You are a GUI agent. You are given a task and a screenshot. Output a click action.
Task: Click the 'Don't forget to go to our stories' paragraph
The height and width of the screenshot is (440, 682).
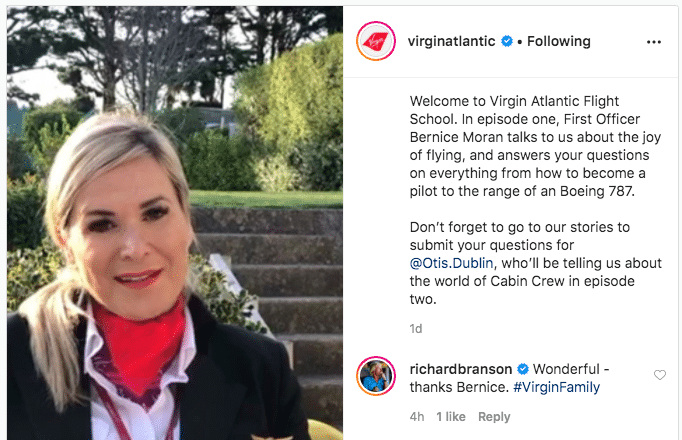(x=535, y=263)
